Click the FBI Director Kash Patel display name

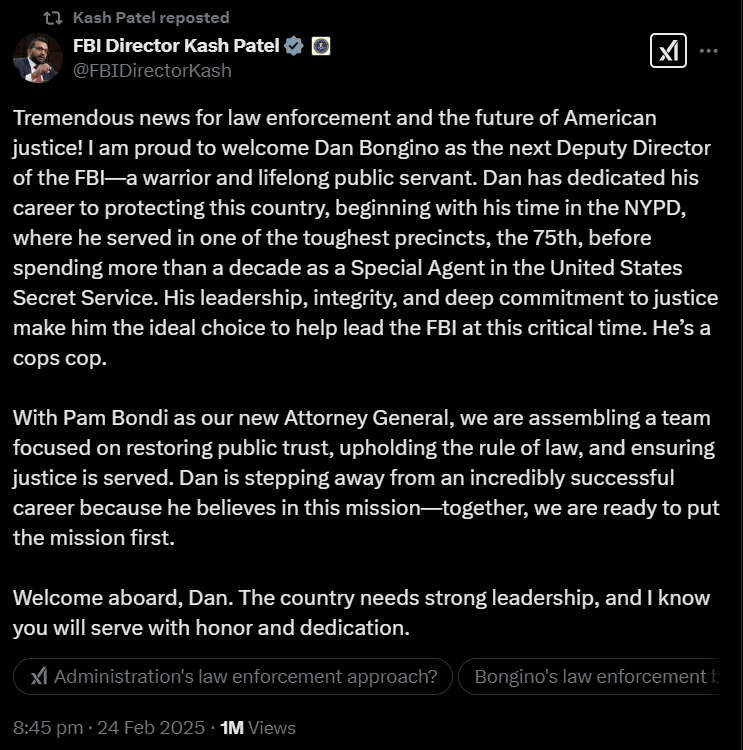point(176,46)
